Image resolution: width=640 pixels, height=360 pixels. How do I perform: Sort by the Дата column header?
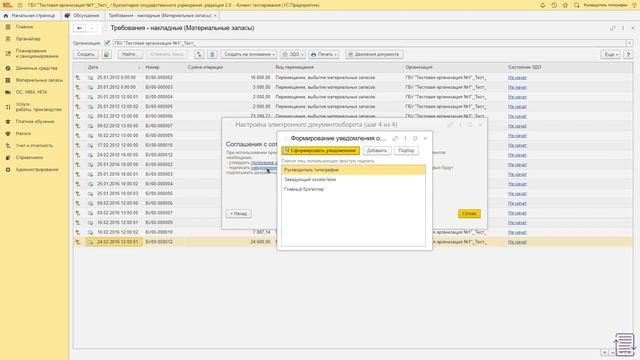coord(113,67)
